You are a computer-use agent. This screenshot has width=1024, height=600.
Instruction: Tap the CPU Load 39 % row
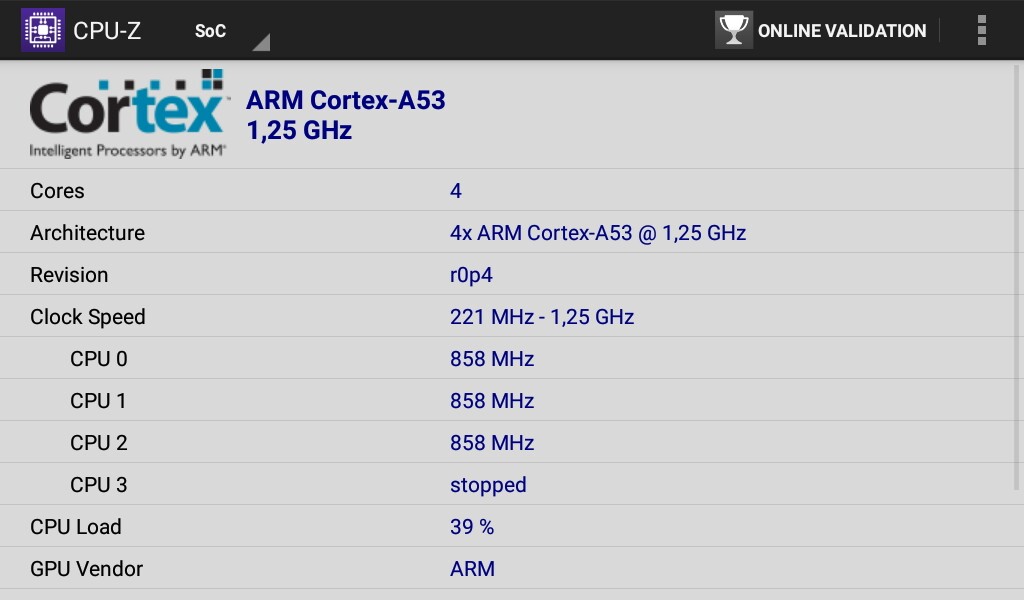coord(506,526)
